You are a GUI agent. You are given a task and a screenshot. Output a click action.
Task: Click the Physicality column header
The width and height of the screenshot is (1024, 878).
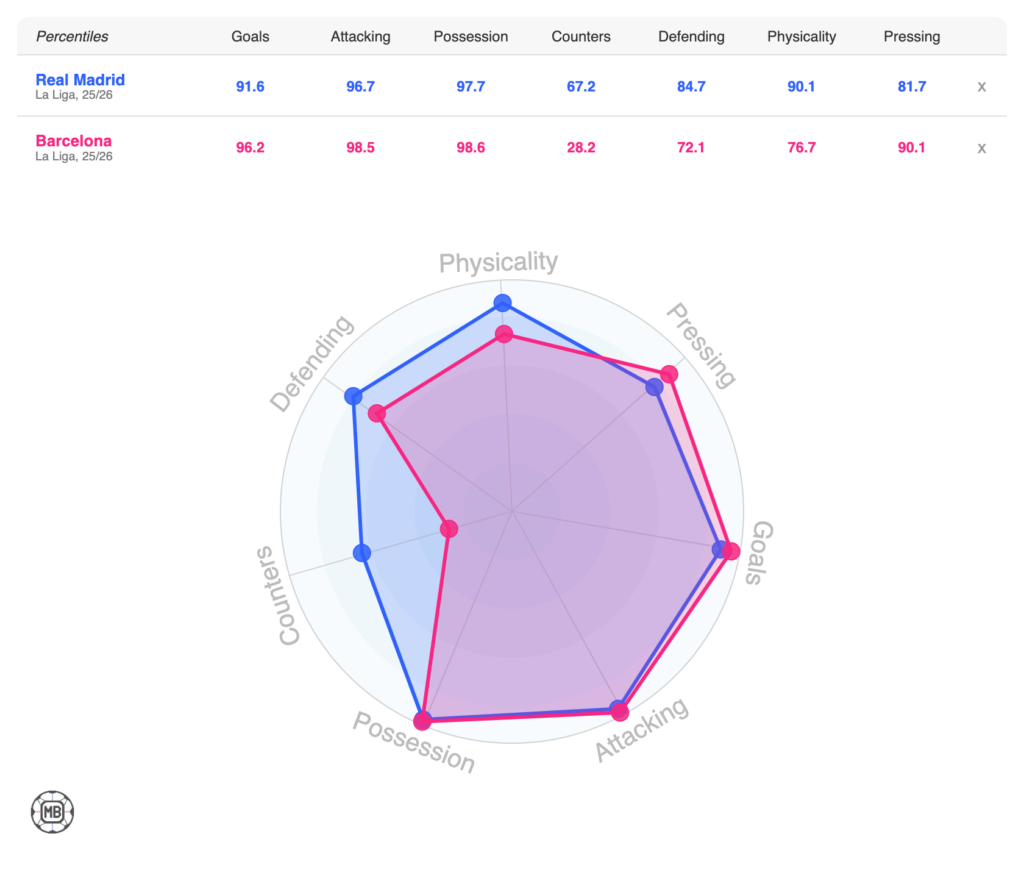tap(801, 37)
